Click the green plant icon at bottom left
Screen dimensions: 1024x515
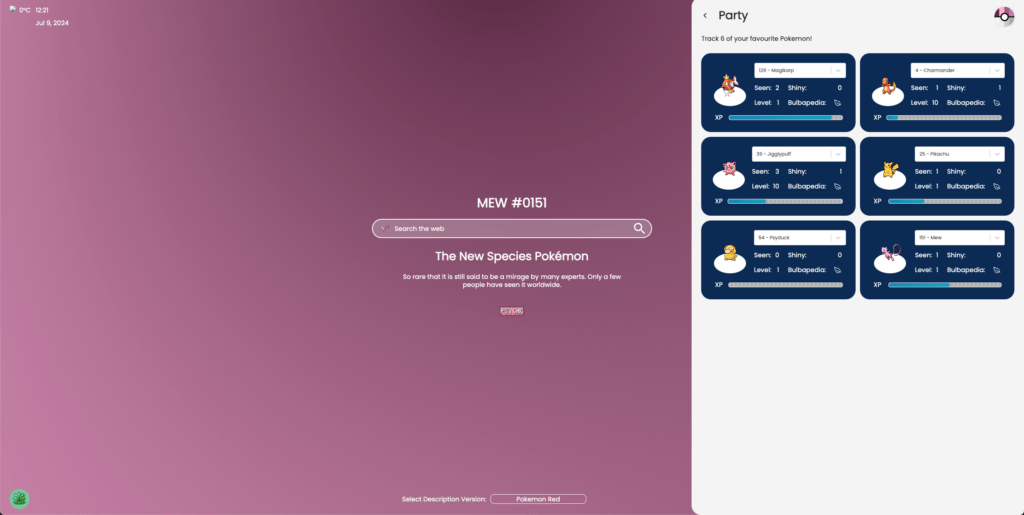point(20,499)
